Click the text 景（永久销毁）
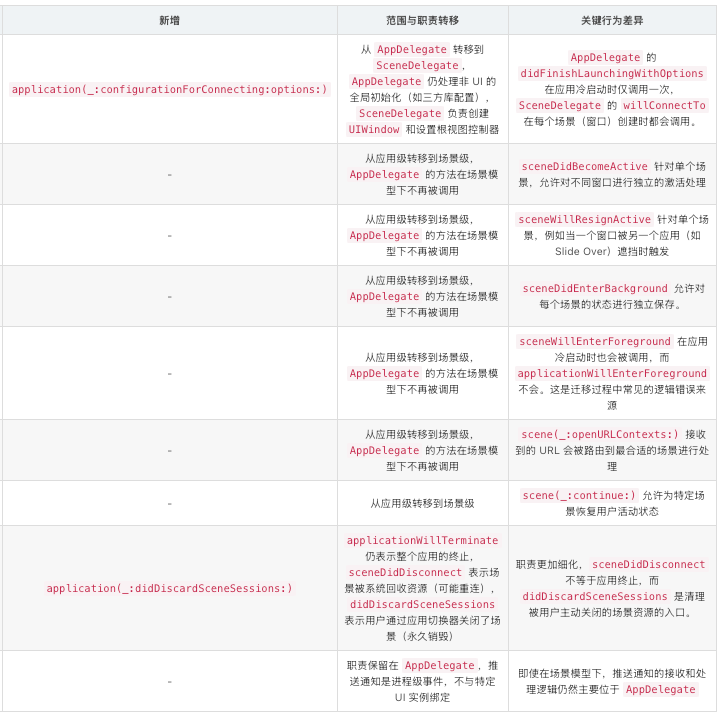Image resolution: width=723 pixels, height=713 pixels. pyautogui.click(x=419, y=636)
